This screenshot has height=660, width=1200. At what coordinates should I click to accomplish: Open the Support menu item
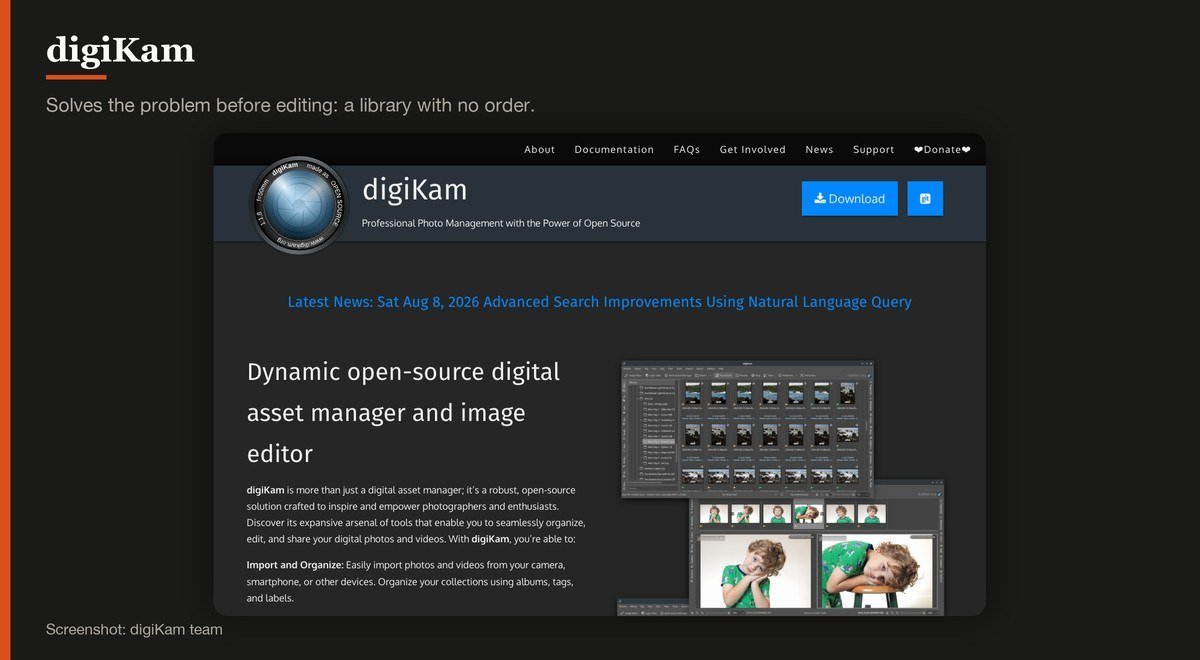pos(873,150)
